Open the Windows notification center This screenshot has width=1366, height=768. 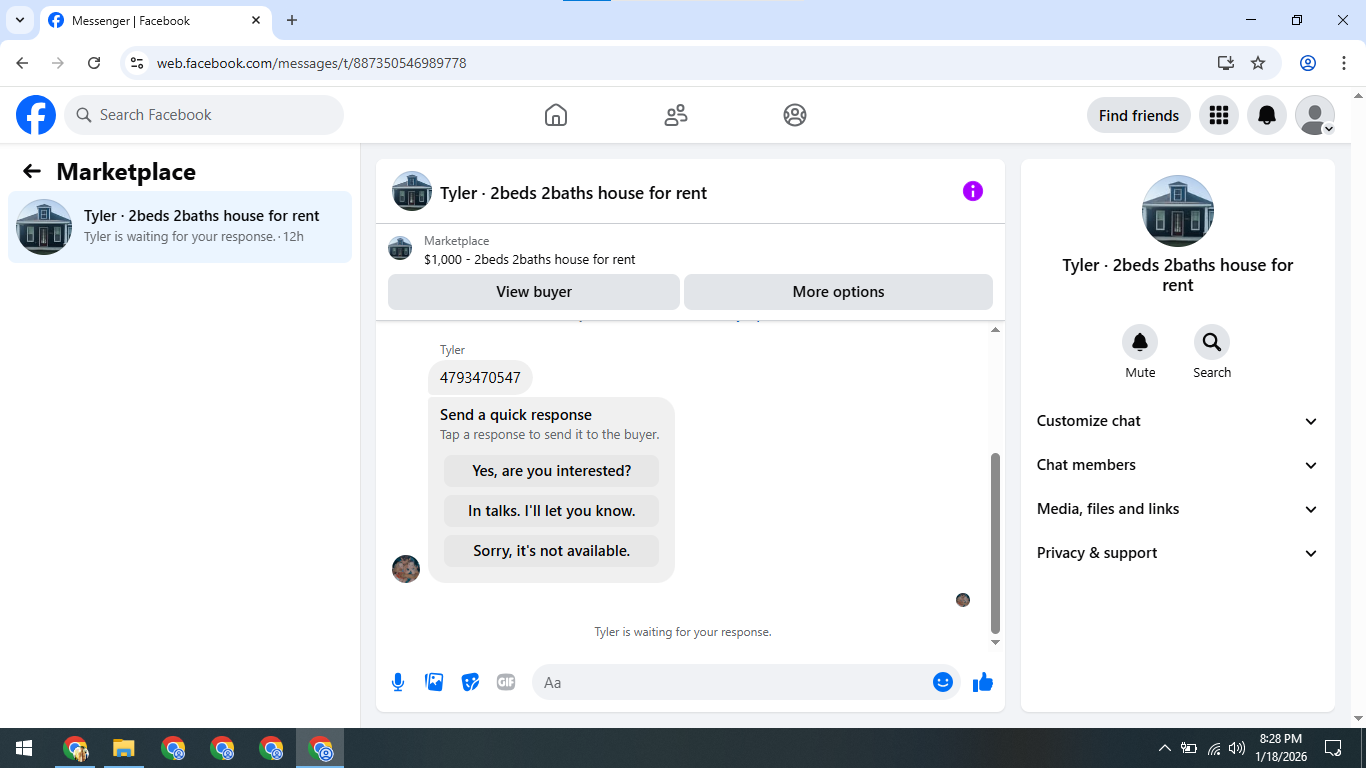(x=1333, y=748)
